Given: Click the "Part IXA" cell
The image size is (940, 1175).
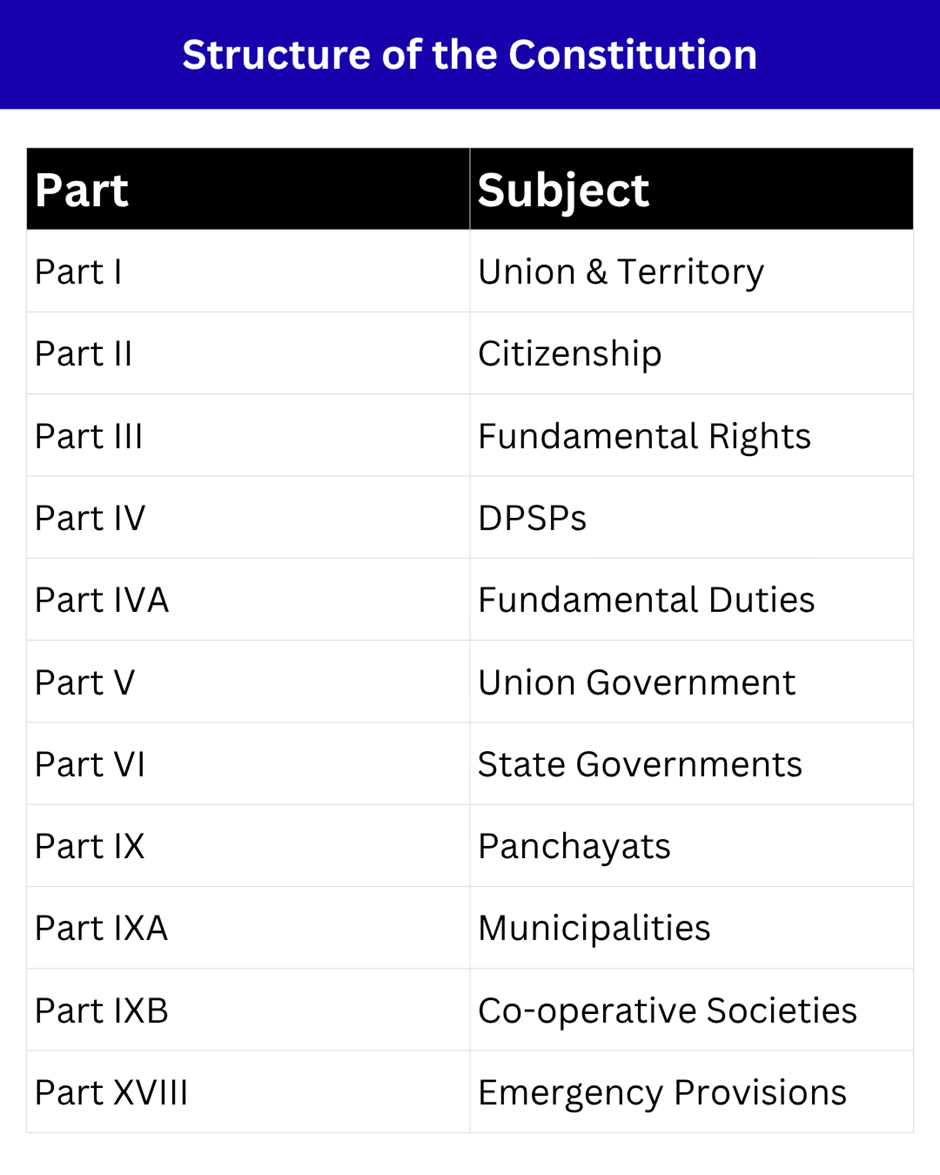Looking at the screenshot, I should (101, 928).
